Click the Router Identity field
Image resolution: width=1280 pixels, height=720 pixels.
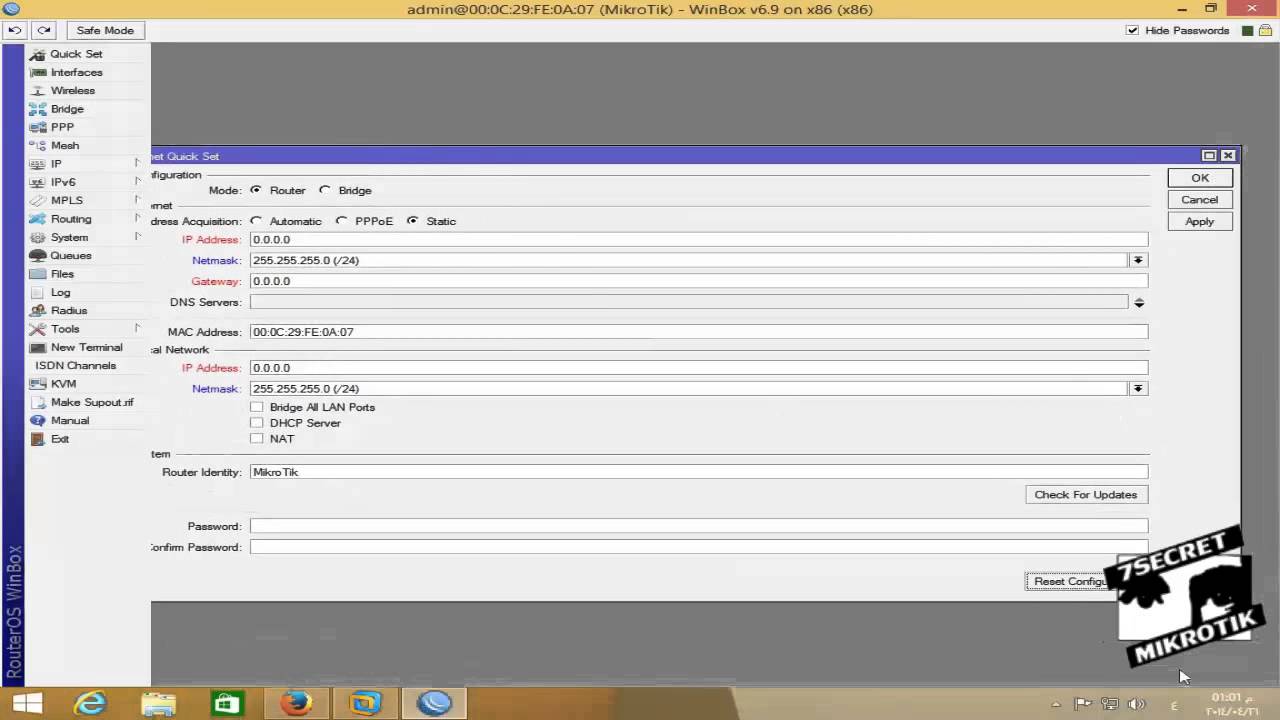[x=699, y=472]
